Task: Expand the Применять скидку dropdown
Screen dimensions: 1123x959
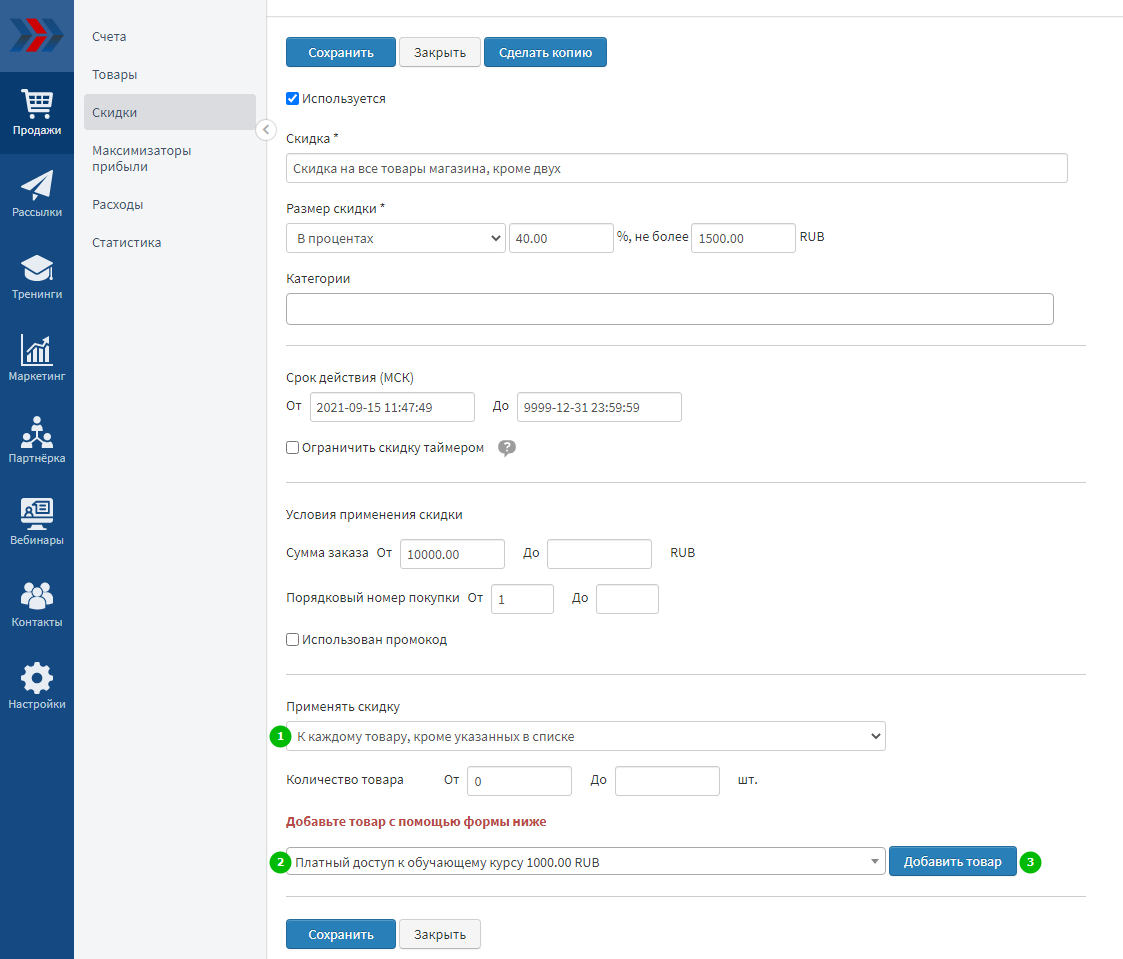Action: [x=585, y=737]
